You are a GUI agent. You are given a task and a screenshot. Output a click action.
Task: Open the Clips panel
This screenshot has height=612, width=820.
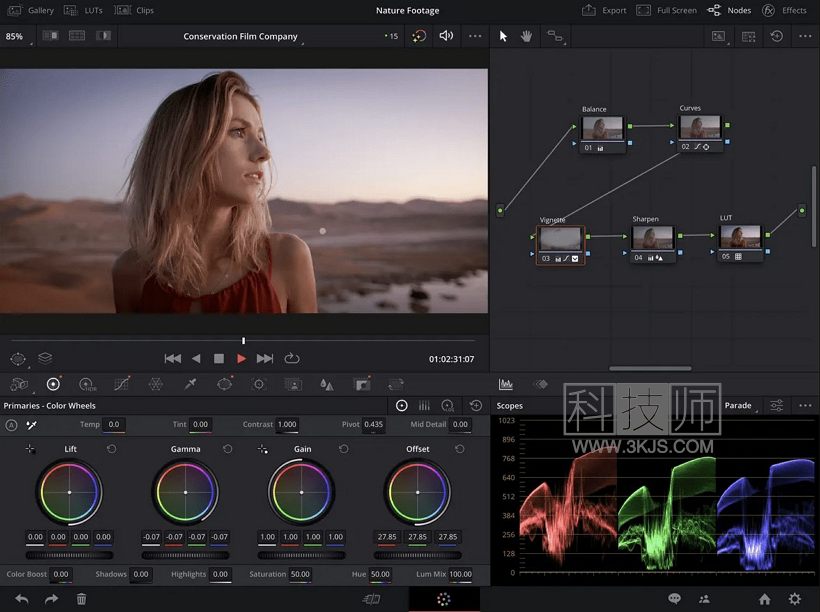pyautogui.click(x=134, y=10)
